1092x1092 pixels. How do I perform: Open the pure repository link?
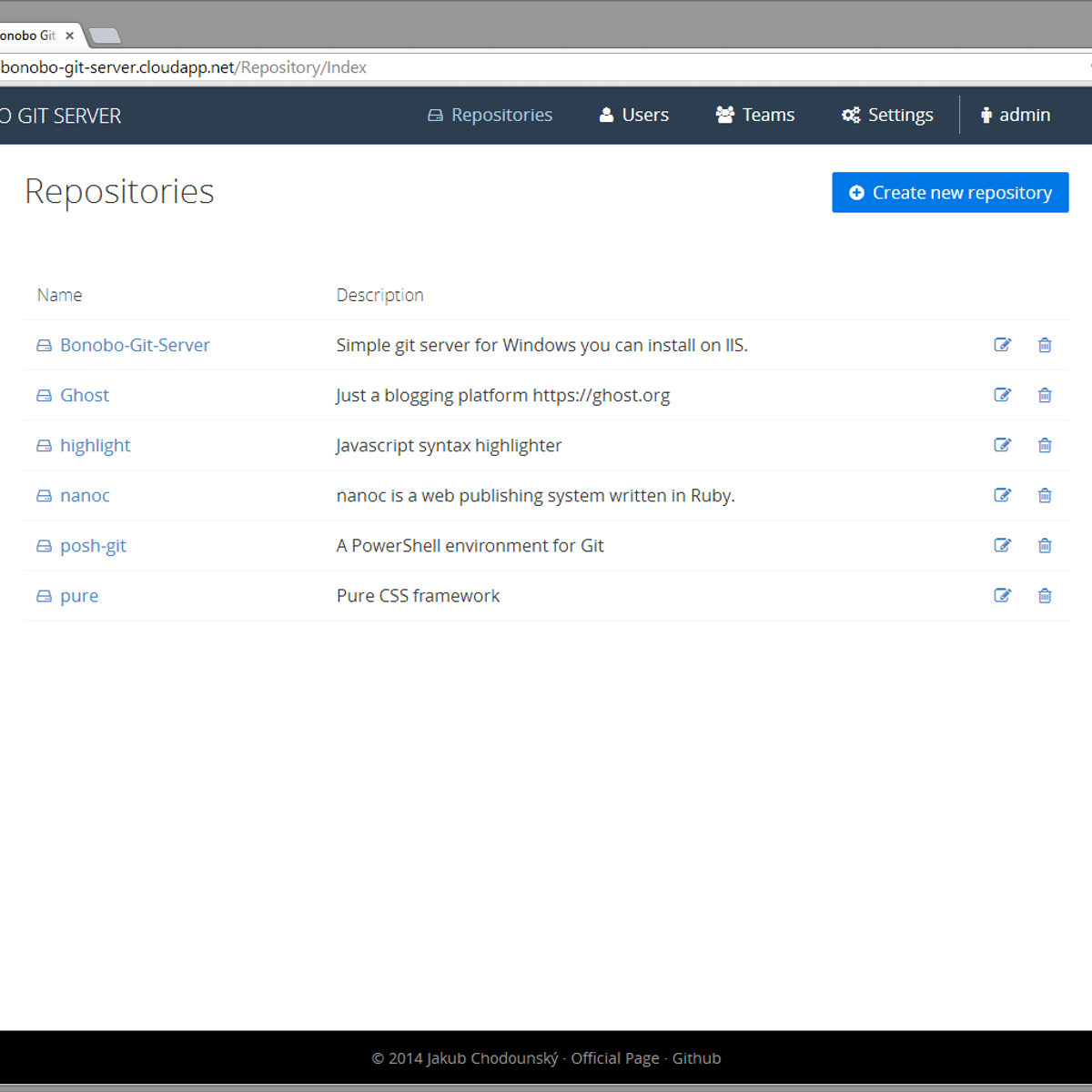(x=79, y=596)
